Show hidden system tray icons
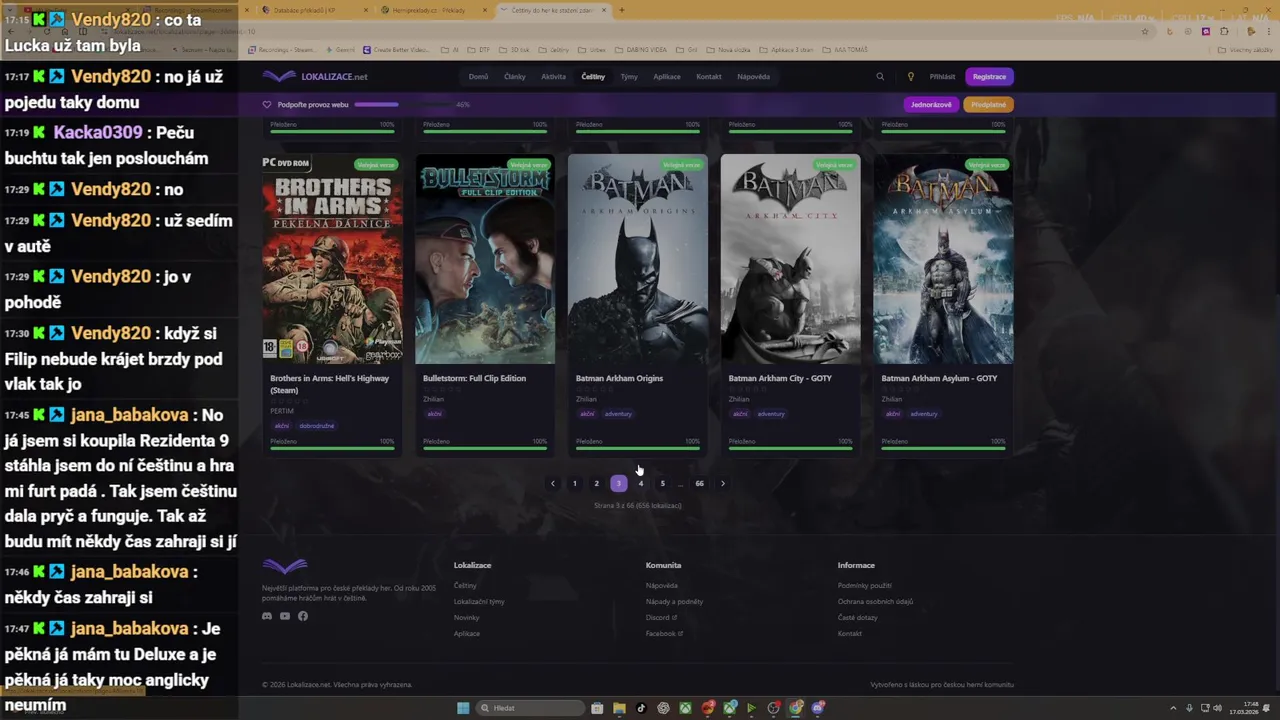 click(x=1173, y=708)
